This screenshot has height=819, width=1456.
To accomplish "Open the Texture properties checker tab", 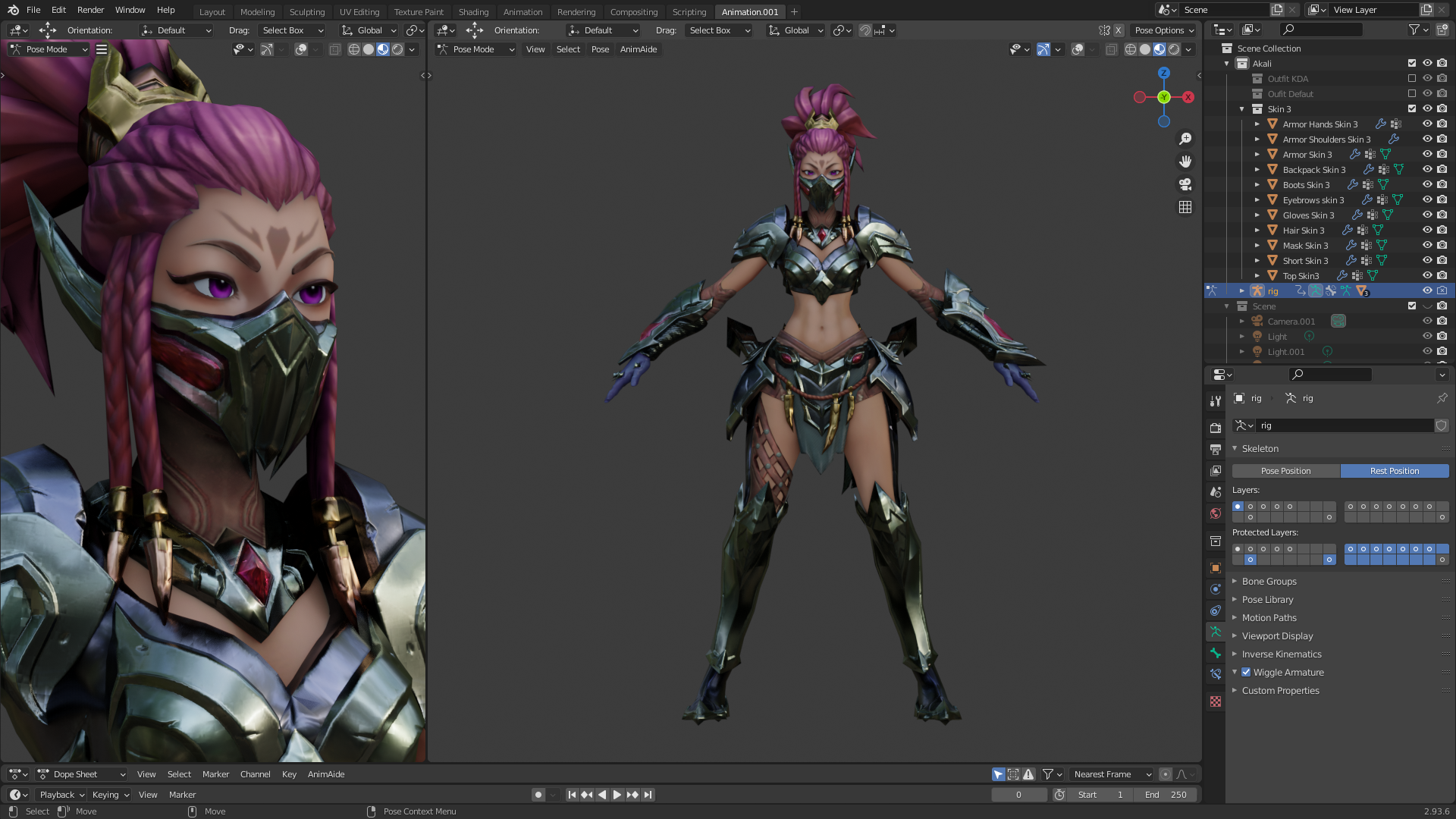I will 1216,701.
